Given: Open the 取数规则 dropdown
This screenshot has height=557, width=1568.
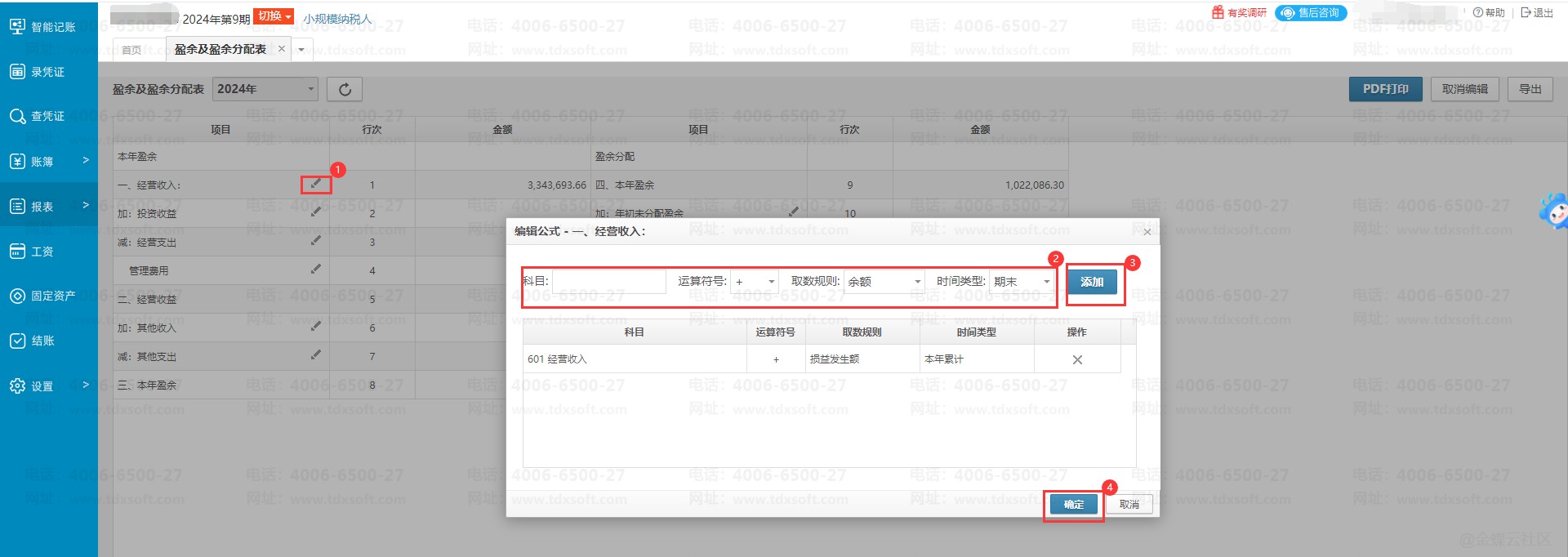Looking at the screenshot, I should pos(884,282).
